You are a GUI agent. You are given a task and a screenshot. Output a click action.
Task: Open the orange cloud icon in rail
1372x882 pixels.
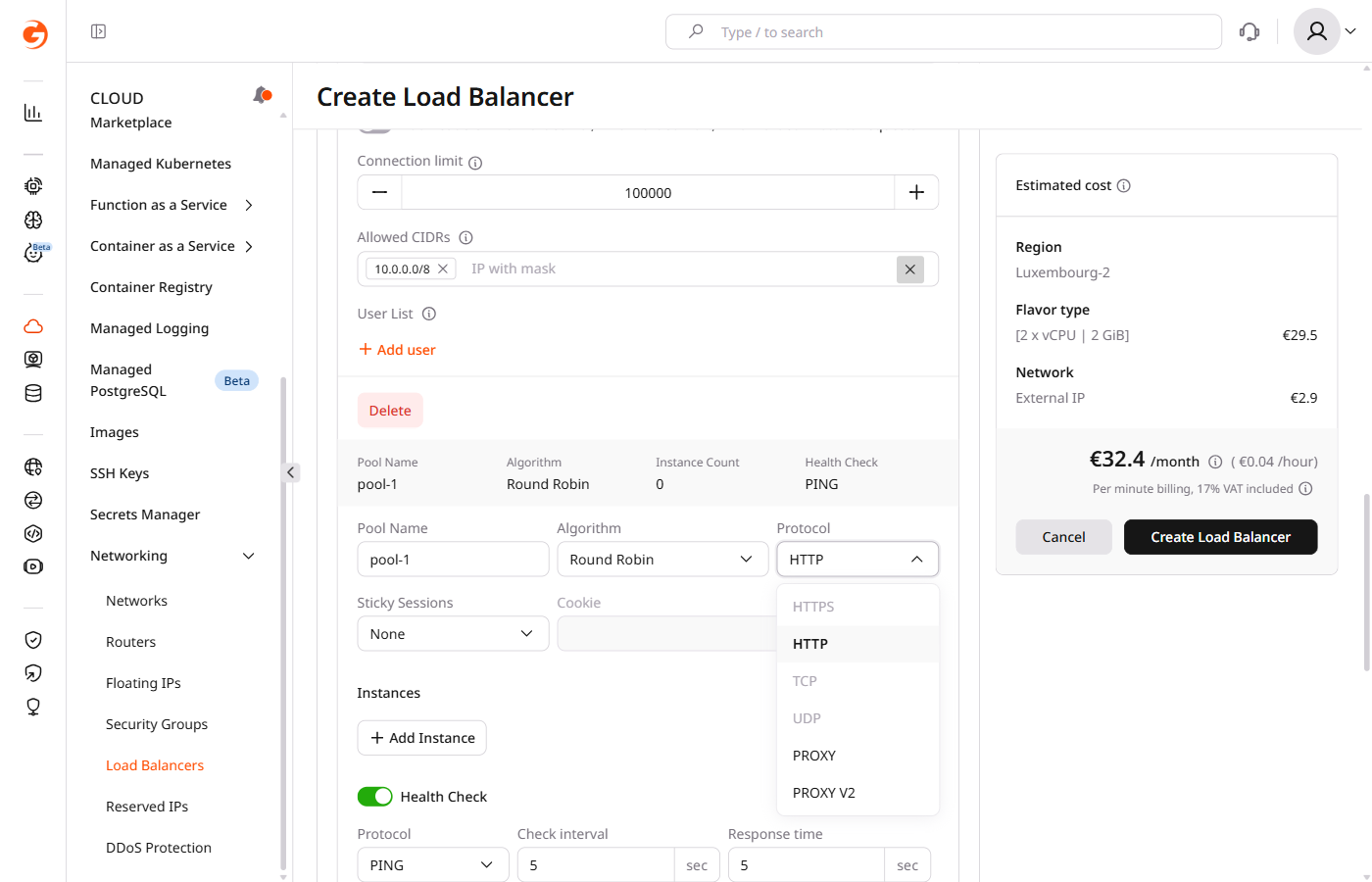33,326
